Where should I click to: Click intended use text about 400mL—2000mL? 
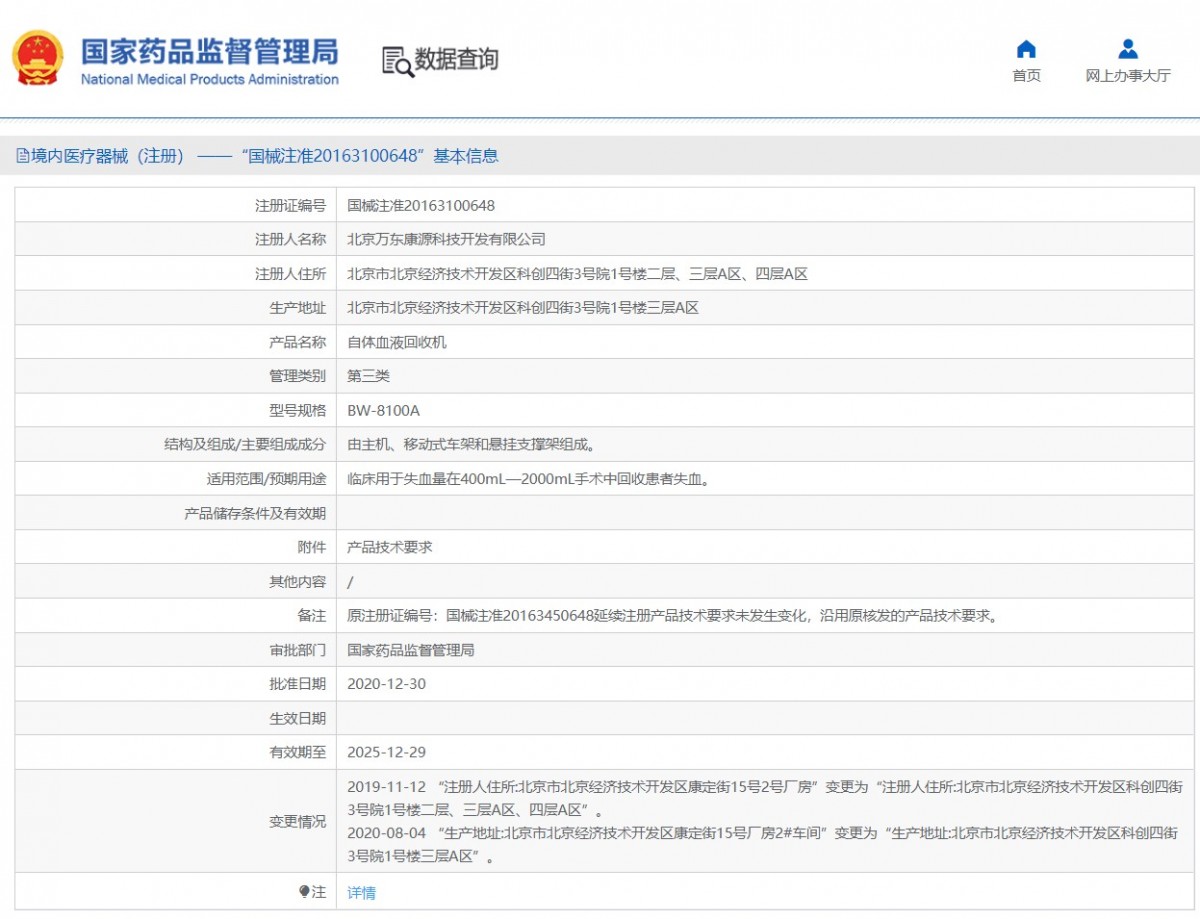531,479
